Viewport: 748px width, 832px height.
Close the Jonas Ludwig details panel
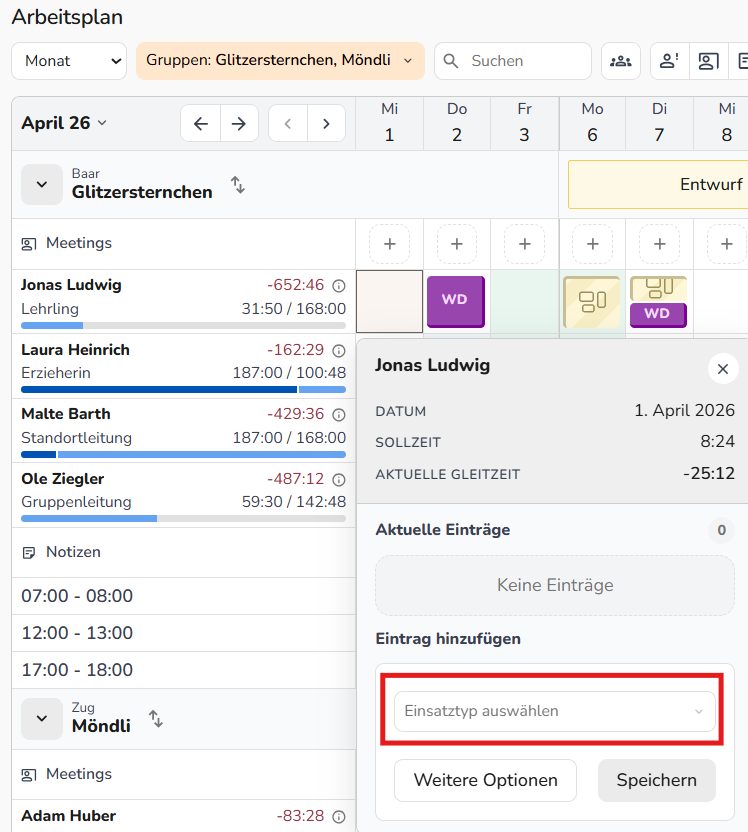coord(722,368)
